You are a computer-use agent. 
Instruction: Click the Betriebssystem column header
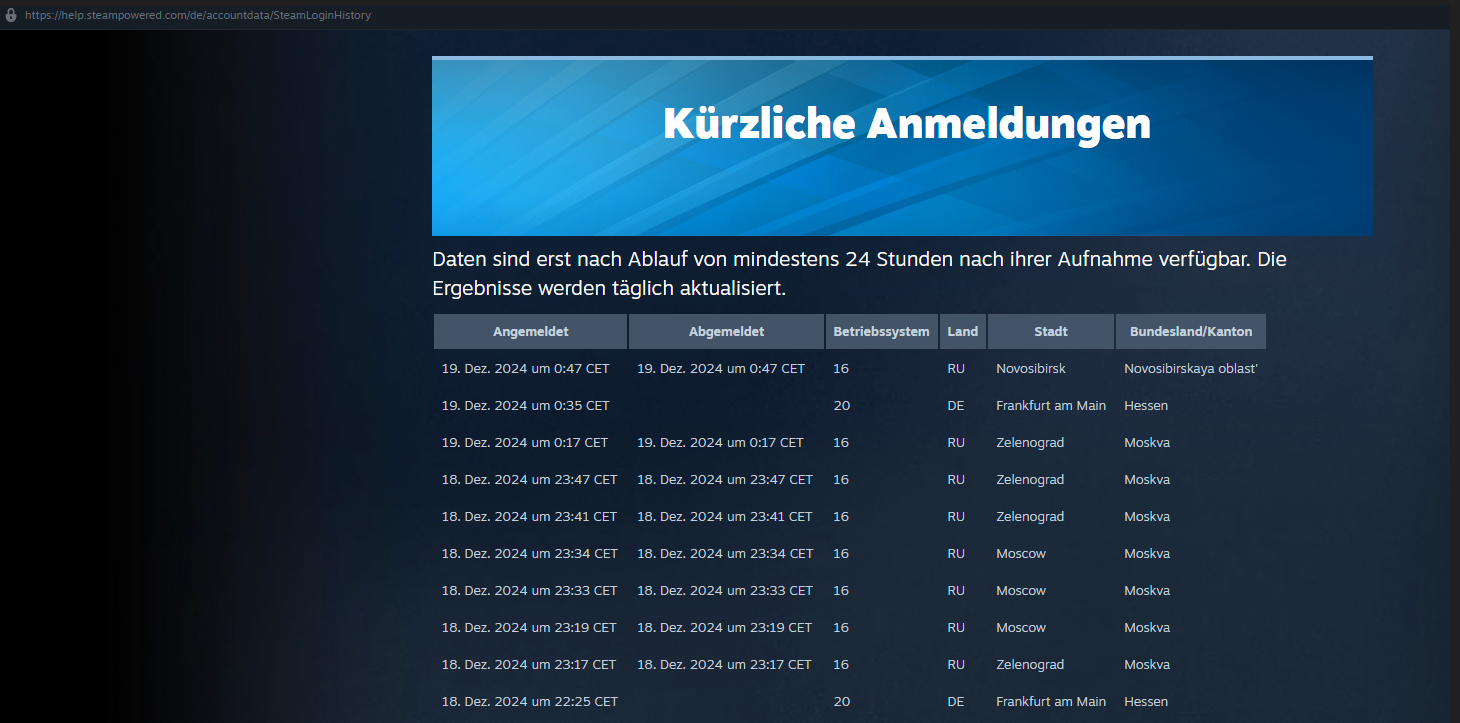[x=881, y=332]
